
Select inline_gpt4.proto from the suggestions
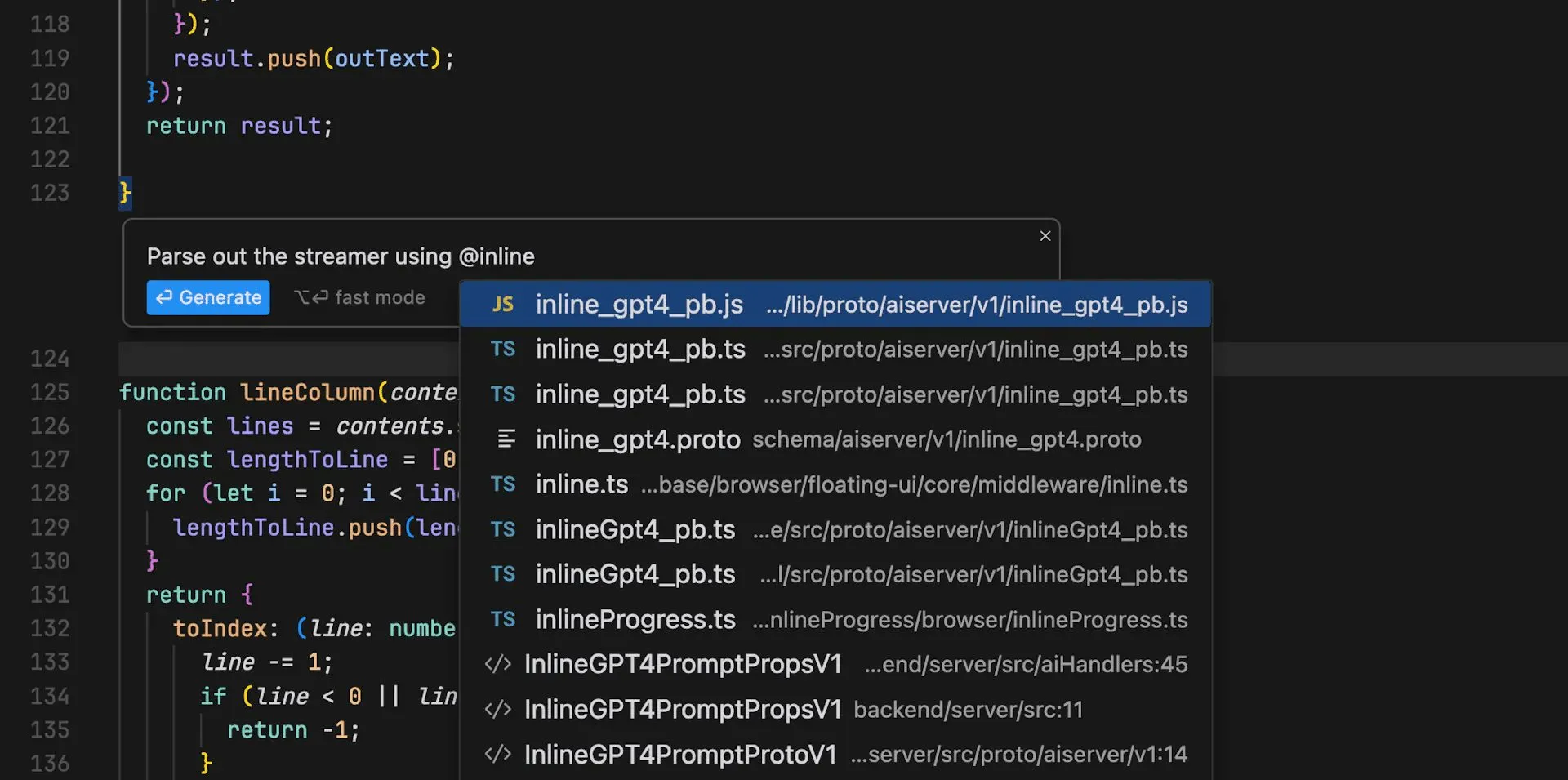tap(835, 439)
